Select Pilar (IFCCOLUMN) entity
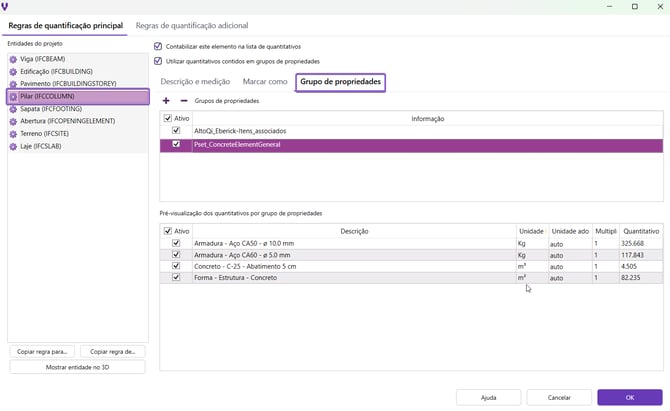Screen dimensions: 670x411 click(78, 97)
